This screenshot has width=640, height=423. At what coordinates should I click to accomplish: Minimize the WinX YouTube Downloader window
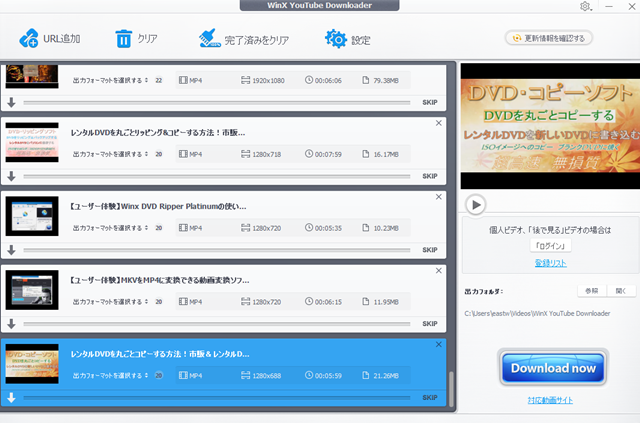click(x=609, y=7)
